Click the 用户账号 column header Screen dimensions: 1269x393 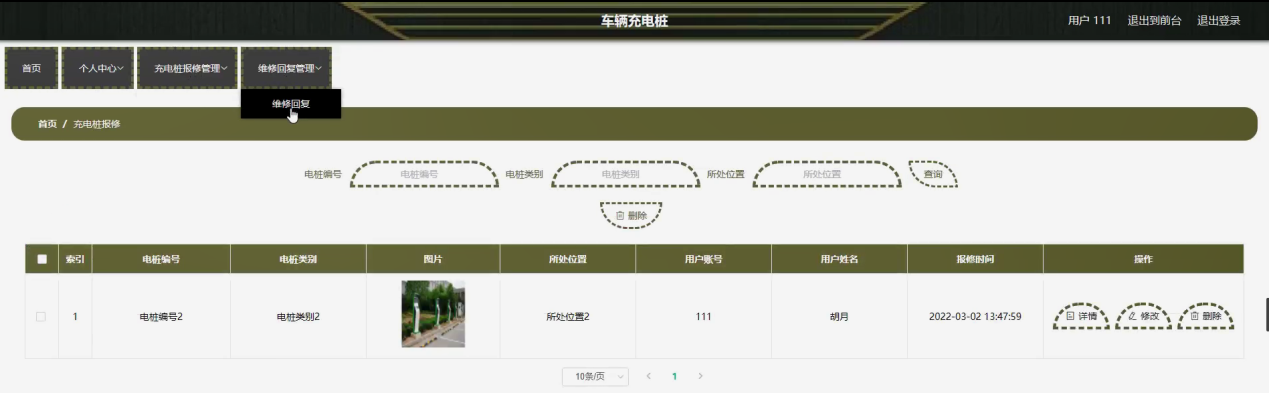[703, 259]
